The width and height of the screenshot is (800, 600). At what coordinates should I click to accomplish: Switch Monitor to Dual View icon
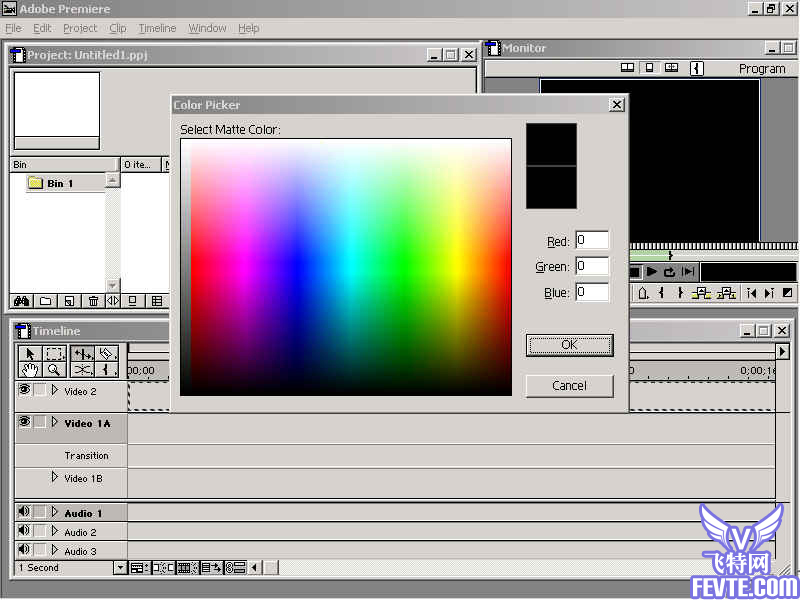627,67
